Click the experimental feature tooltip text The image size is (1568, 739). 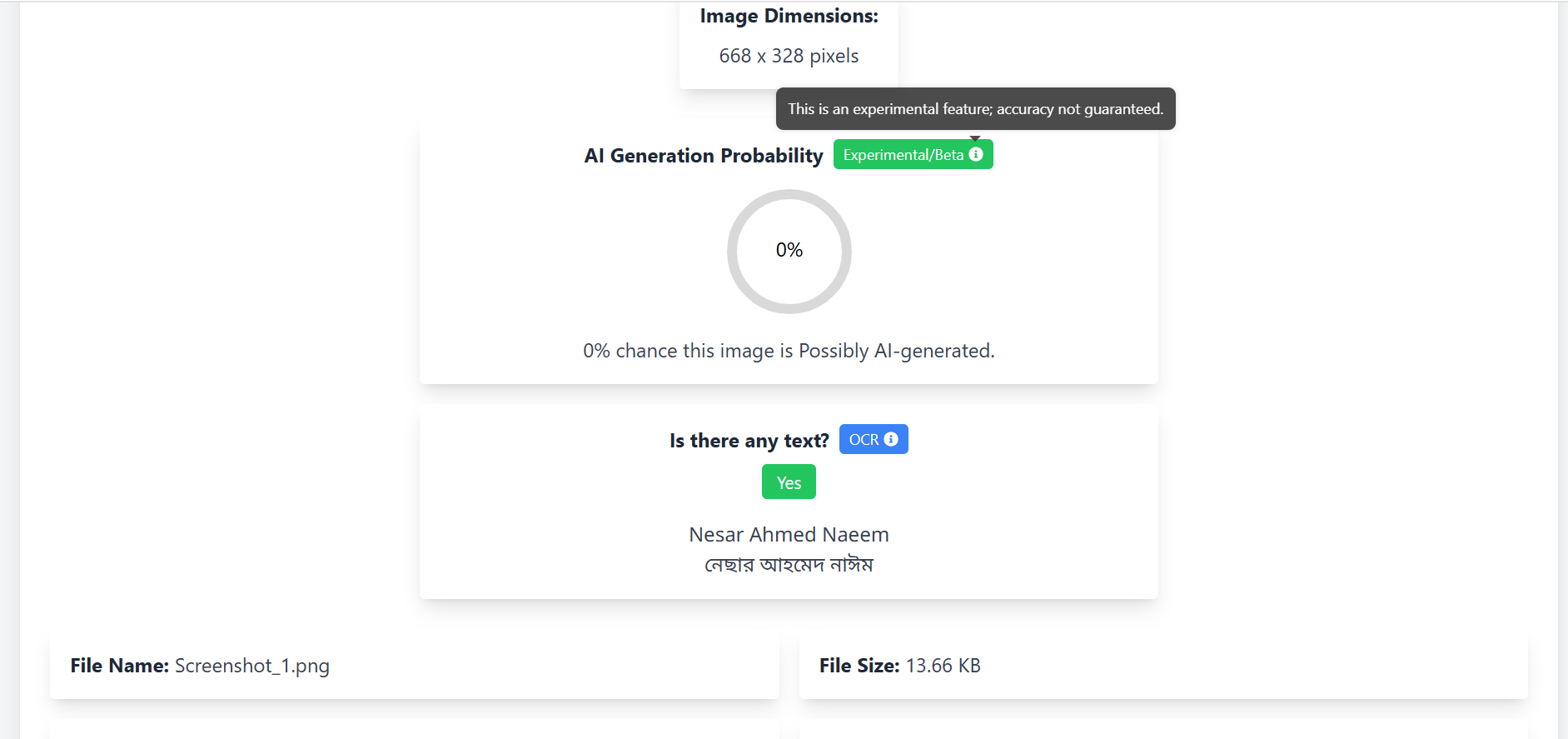[x=975, y=109]
